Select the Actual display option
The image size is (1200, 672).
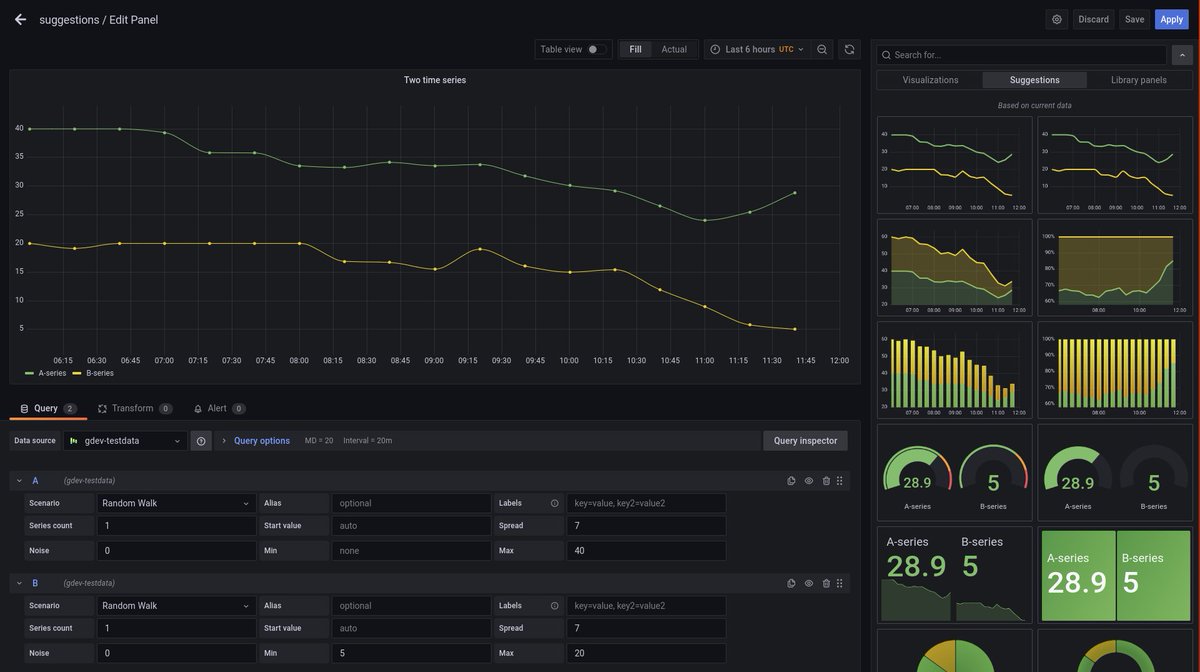pyautogui.click(x=674, y=49)
